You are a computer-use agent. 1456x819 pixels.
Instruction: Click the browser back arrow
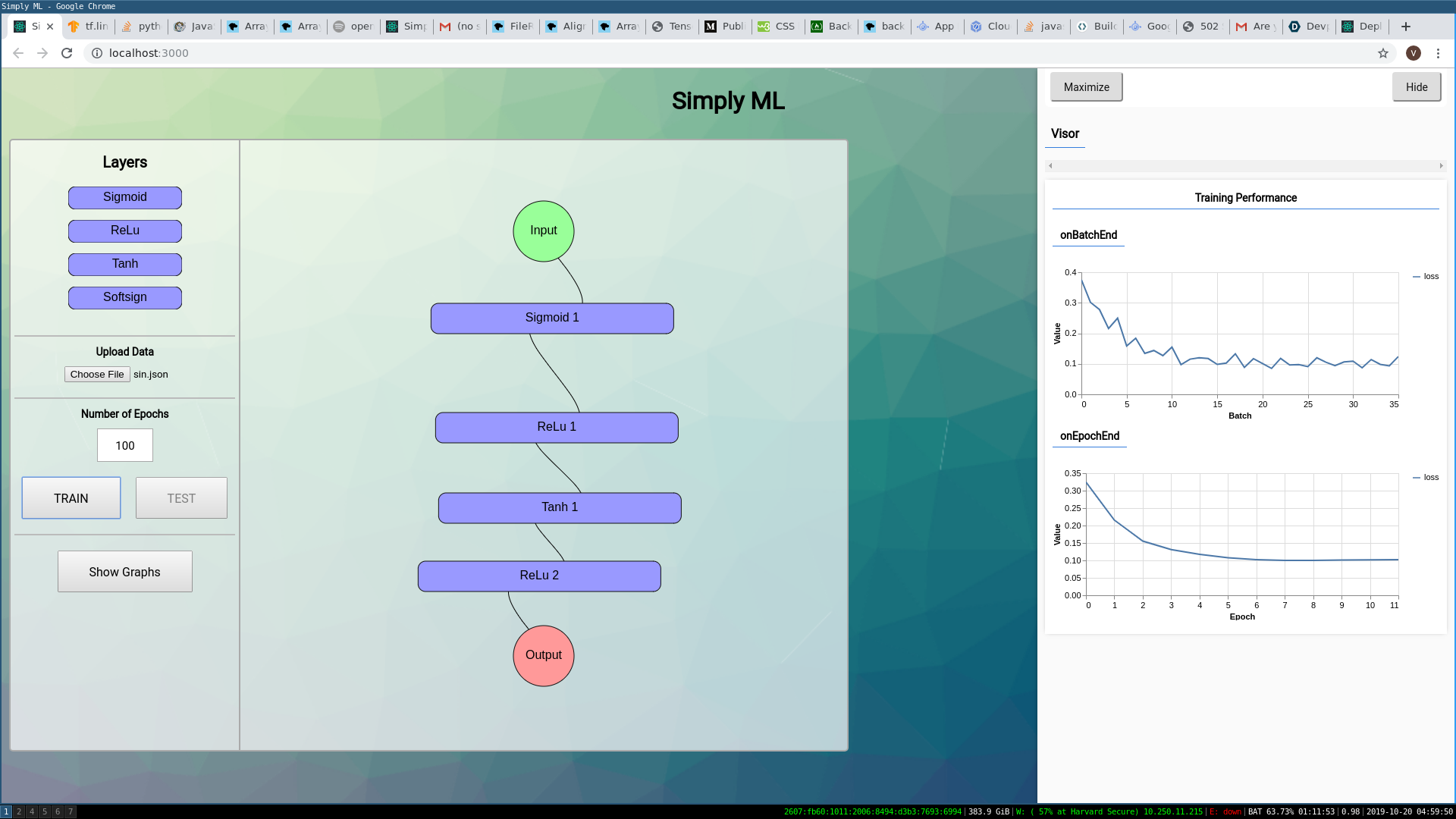[x=18, y=53]
